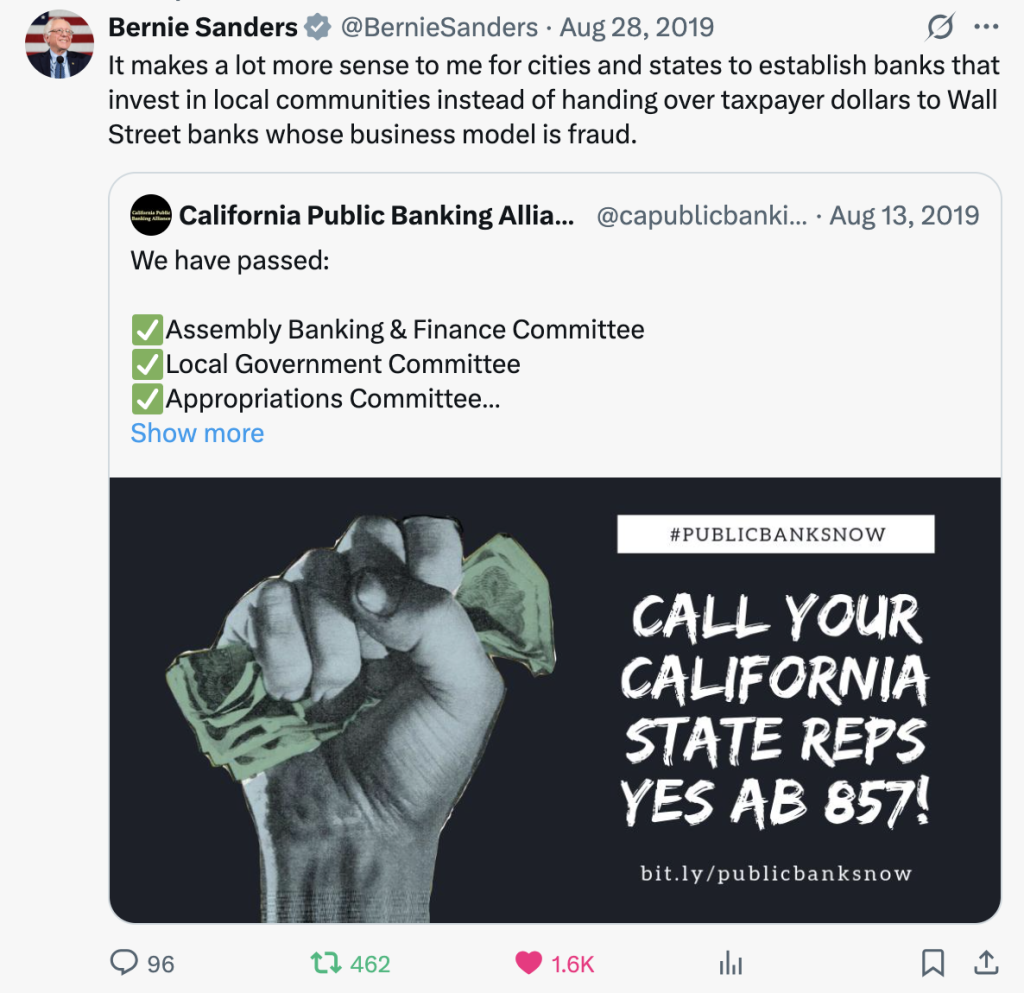The width and height of the screenshot is (1024, 993).
Task: Click the Grok circle-slash icon
Action: [x=940, y=27]
